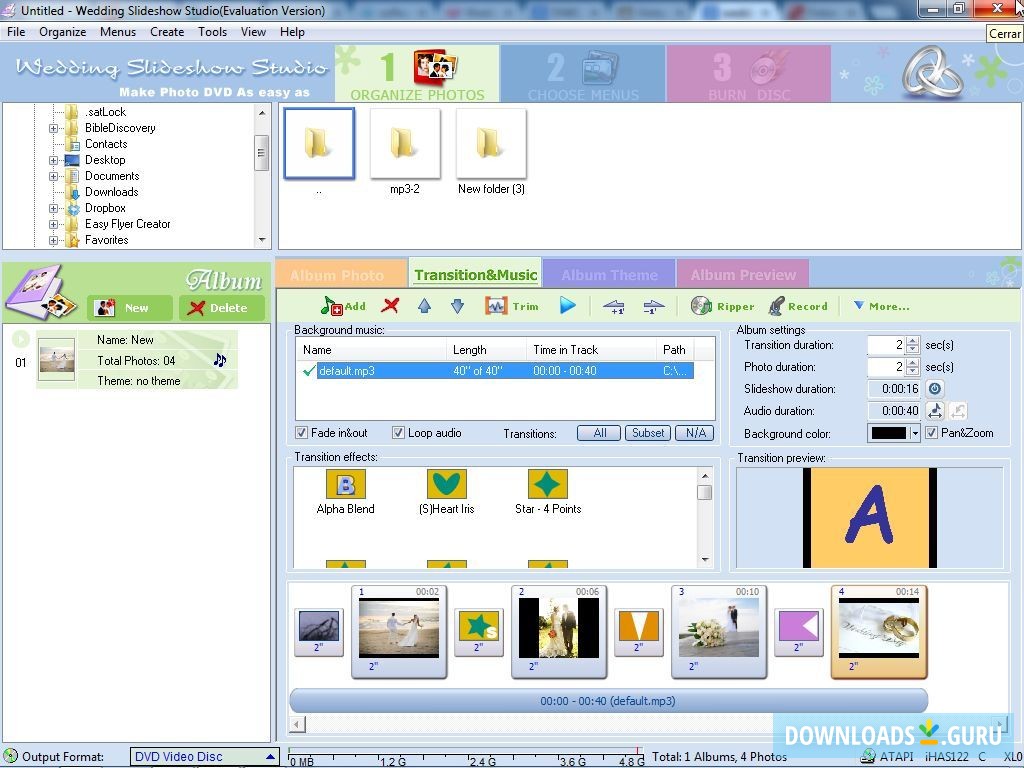Select the Star - 4 Points transition
Image resolution: width=1024 pixels, height=768 pixels.
548,493
